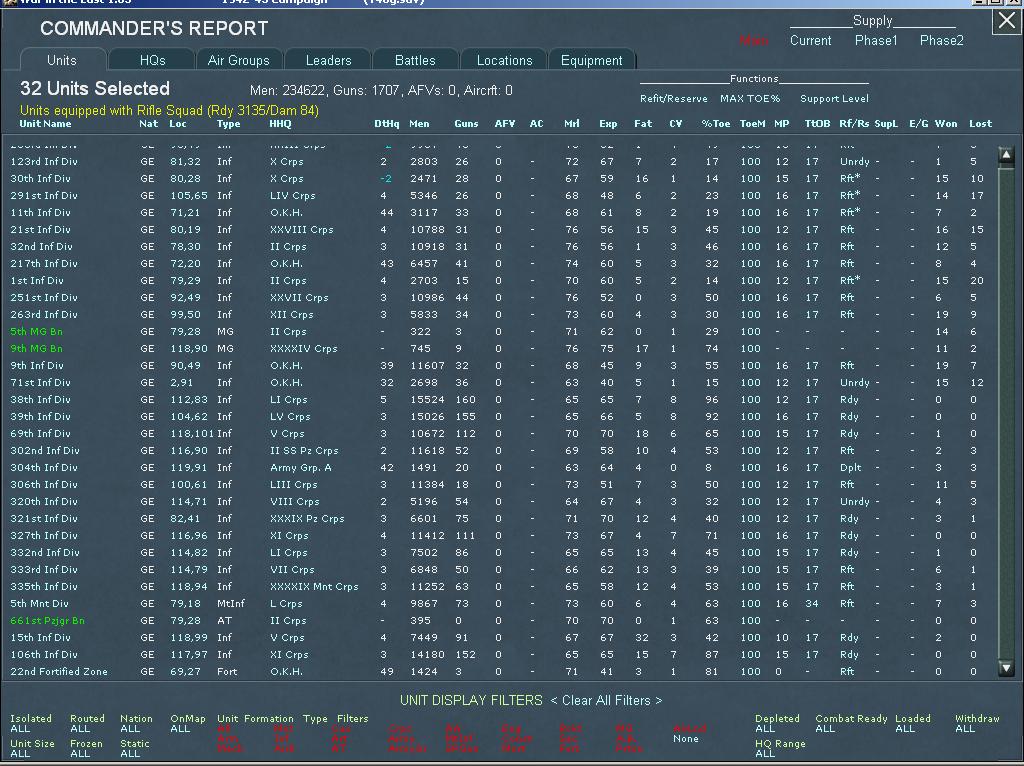Select the 22nd Fortified Zone unit

[59, 671]
